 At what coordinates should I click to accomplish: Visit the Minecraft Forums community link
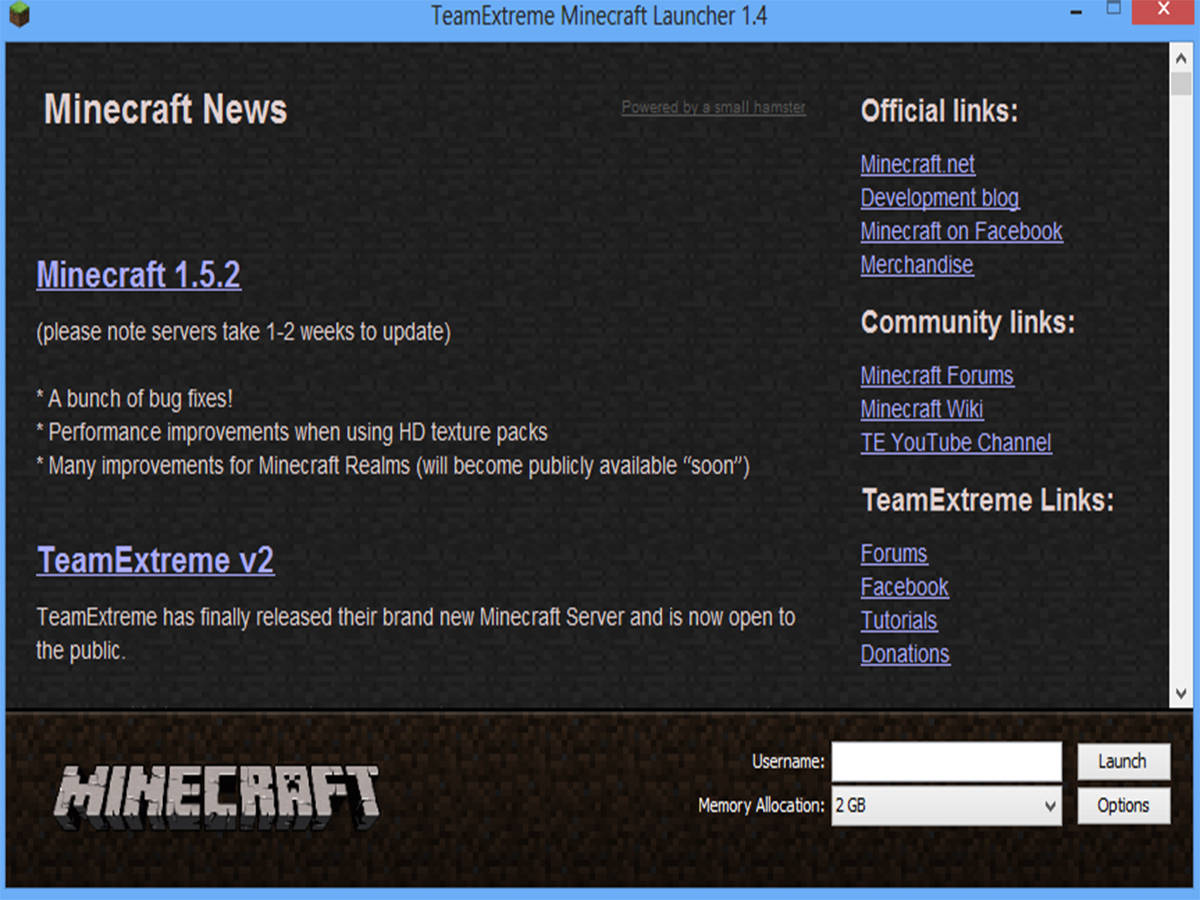(x=936, y=376)
